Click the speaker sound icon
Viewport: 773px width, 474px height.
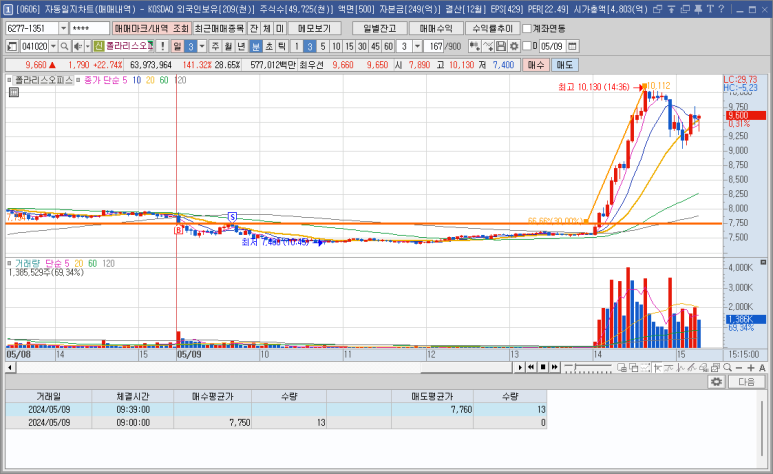tap(77, 46)
